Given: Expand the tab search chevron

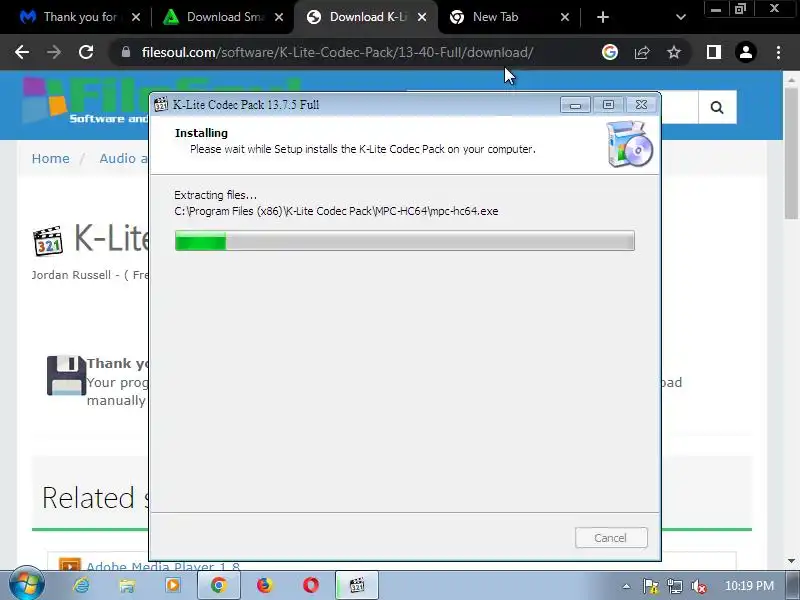Looking at the screenshot, I should [680, 17].
